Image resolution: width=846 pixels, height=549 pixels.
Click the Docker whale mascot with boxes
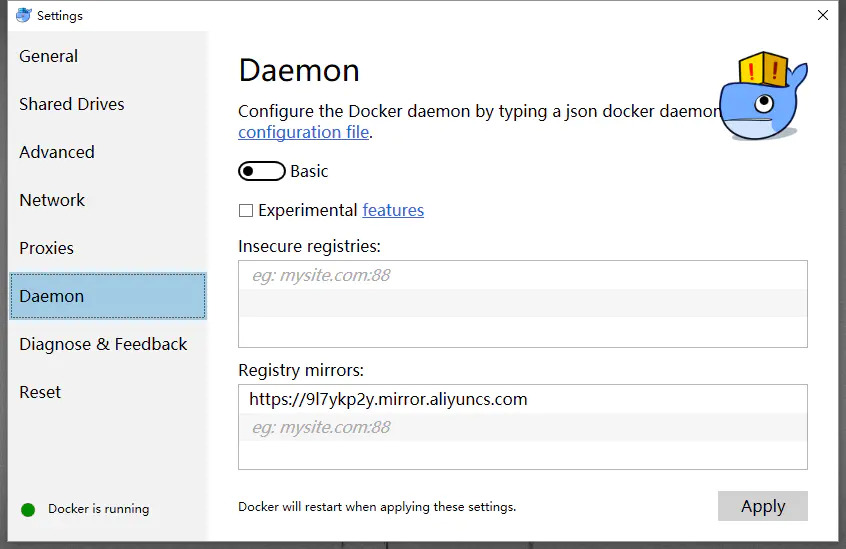coord(763,96)
